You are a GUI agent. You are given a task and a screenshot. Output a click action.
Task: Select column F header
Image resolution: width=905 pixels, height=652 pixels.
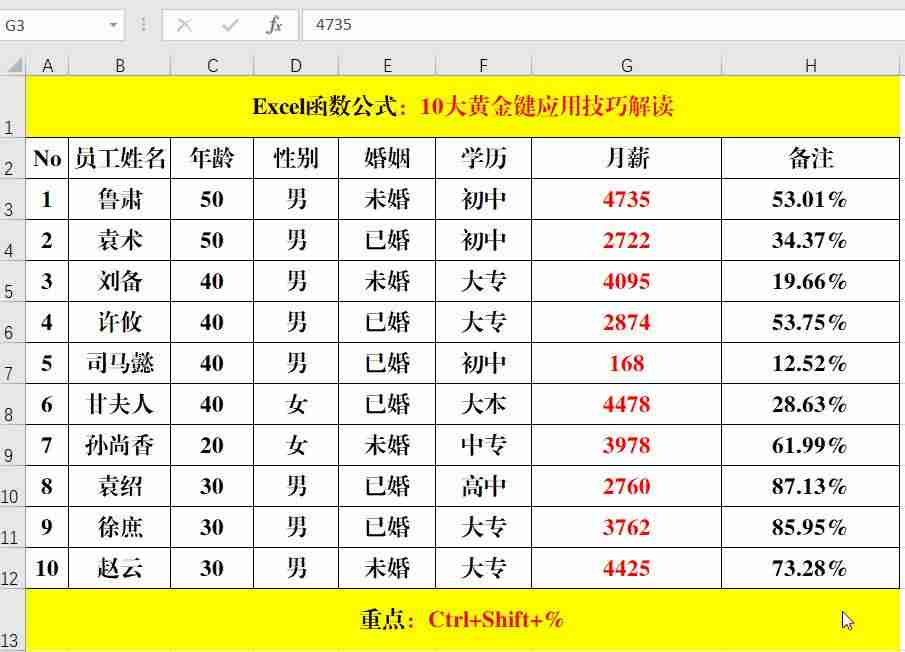(483, 65)
